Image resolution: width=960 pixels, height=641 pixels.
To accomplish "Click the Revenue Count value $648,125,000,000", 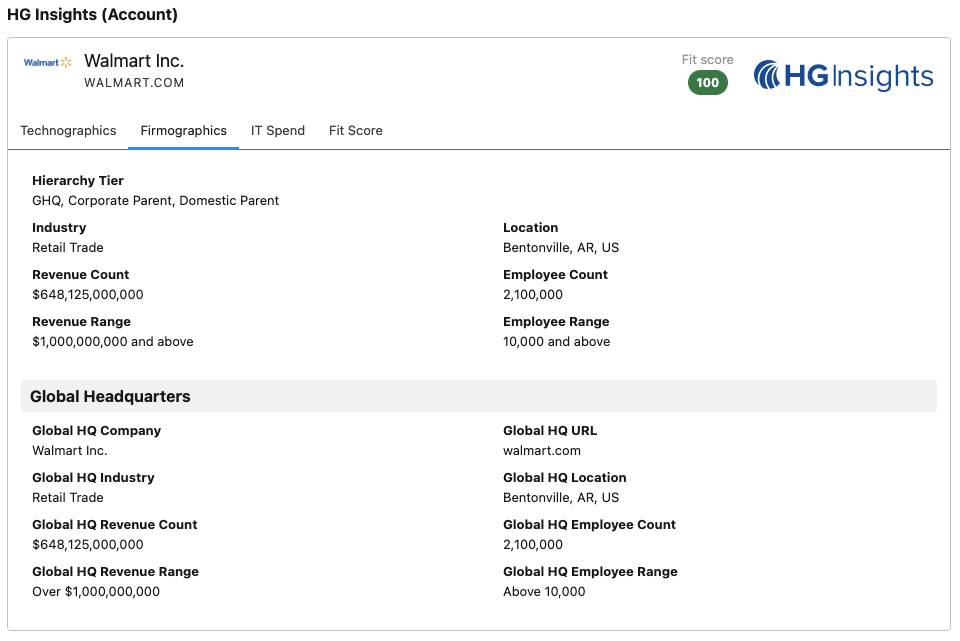I will [88, 294].
